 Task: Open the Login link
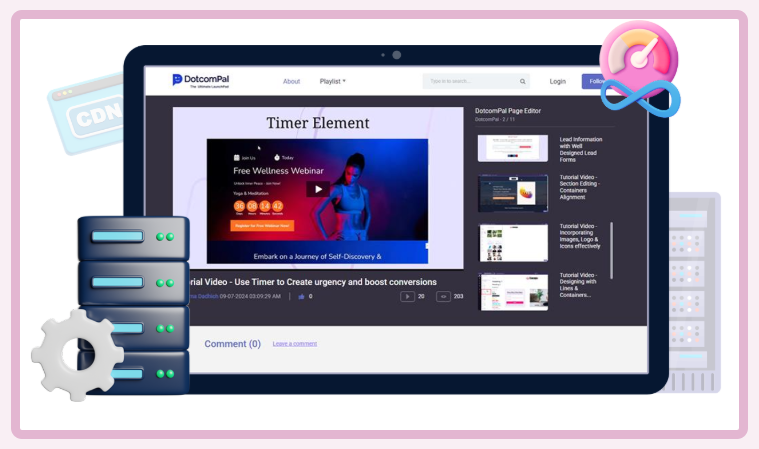(558, 81)
